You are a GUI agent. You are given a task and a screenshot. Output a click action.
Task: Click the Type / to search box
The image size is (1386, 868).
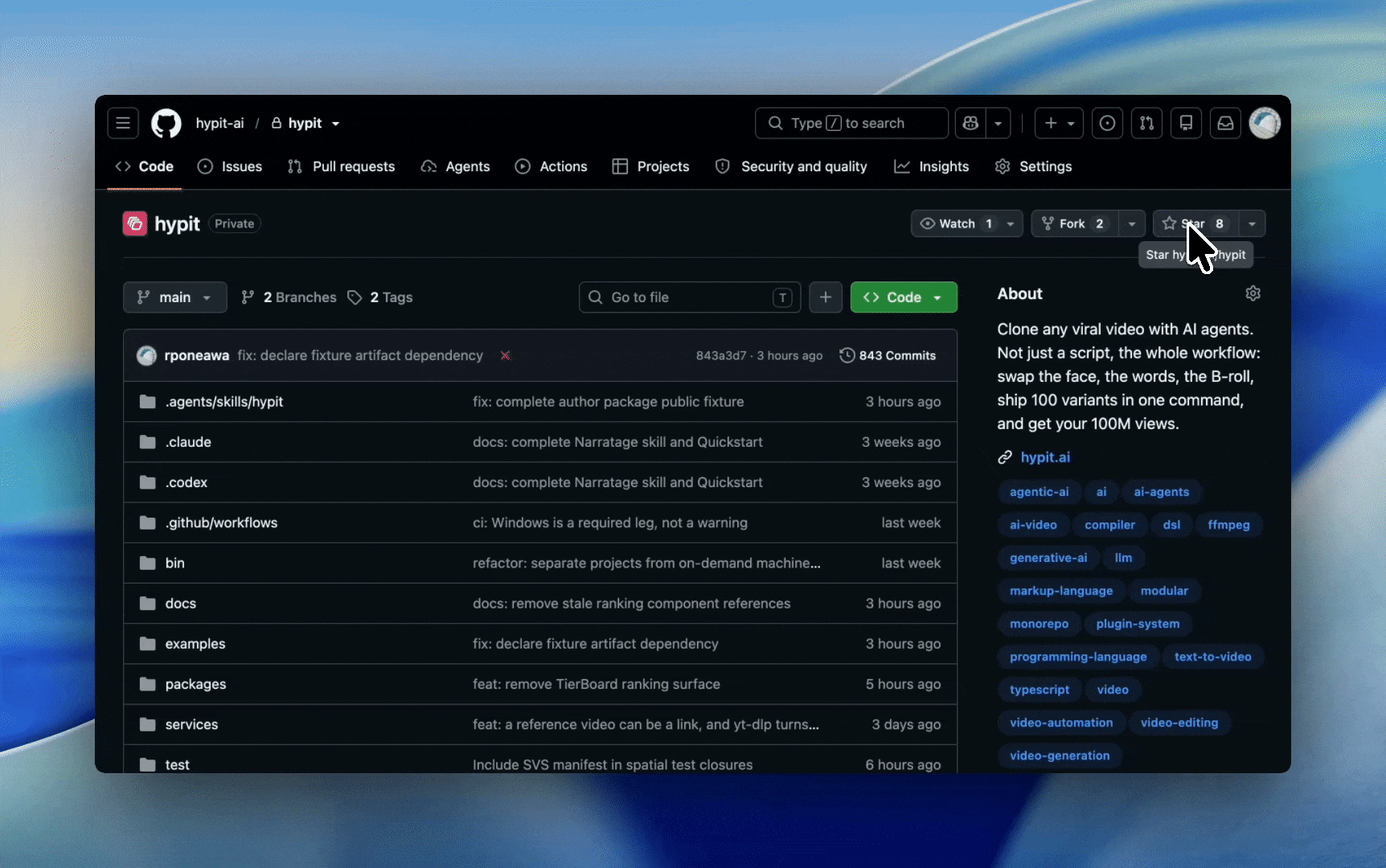tap(851, 123)
